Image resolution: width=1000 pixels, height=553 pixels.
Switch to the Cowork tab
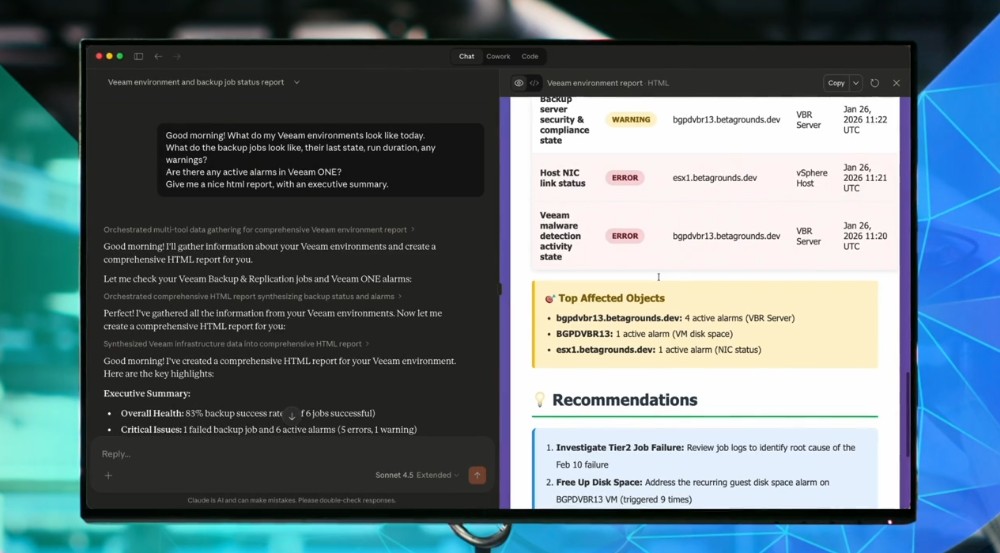pos(498,56)
